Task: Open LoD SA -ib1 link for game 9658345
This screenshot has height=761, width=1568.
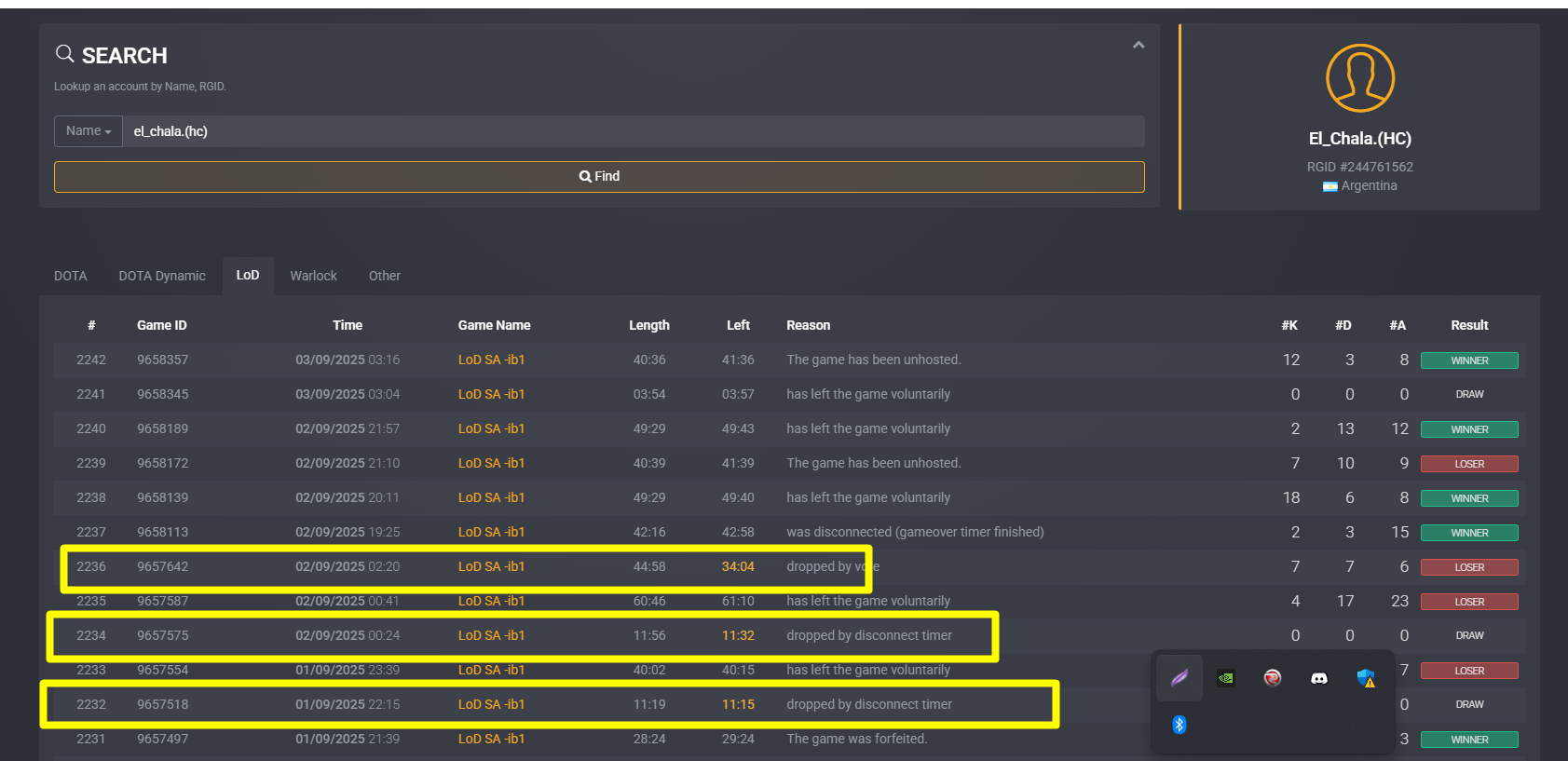Action: click(x=492, y=394)
